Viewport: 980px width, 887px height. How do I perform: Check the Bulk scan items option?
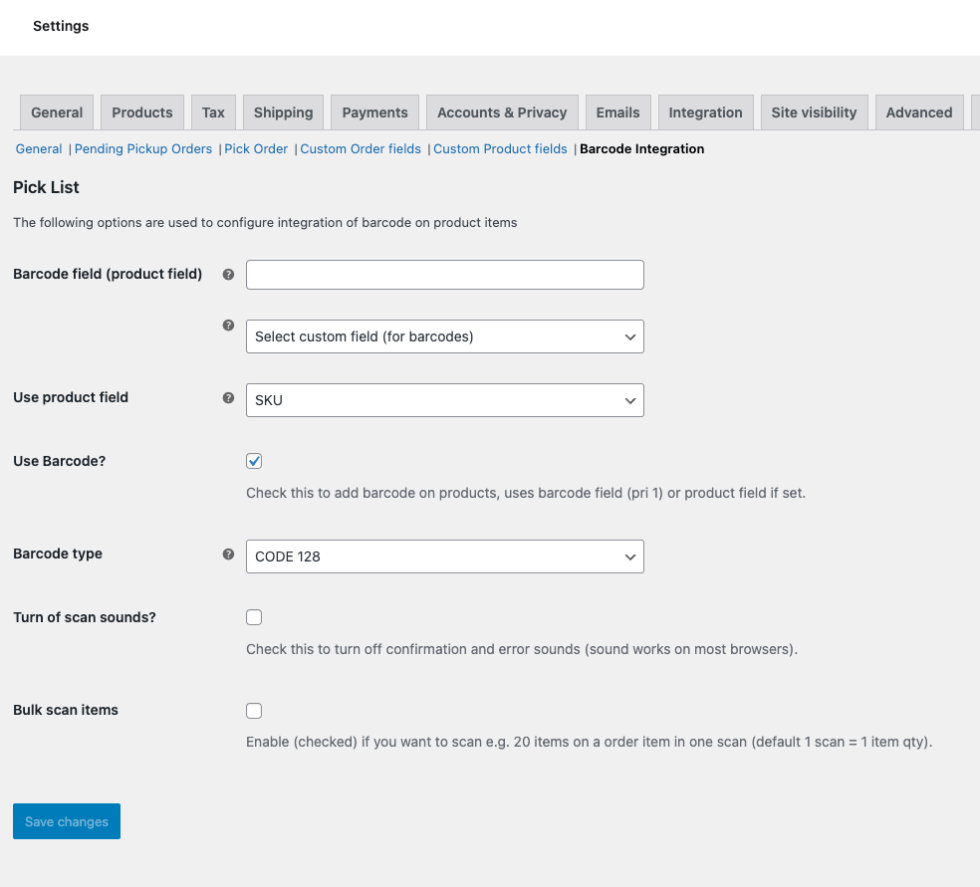pos(254,711)
